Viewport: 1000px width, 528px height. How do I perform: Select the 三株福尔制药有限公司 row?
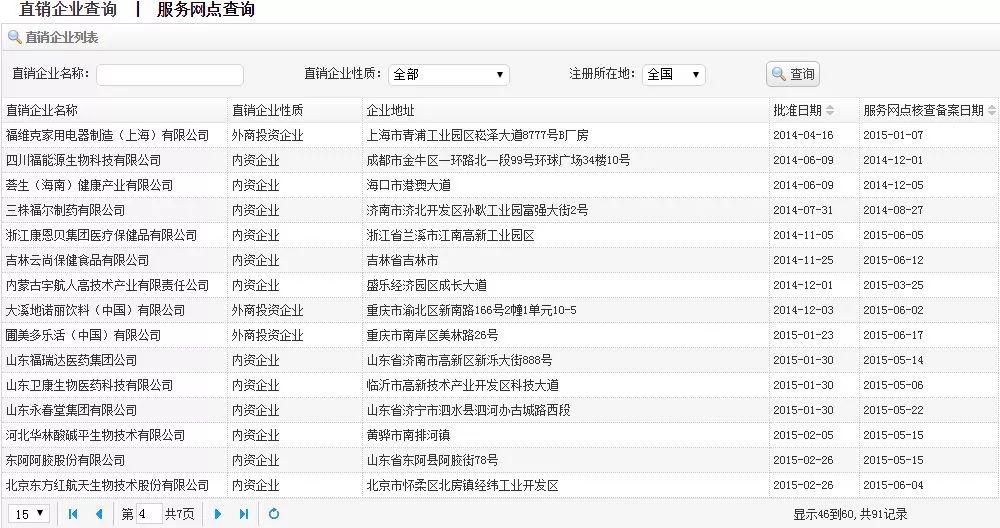66,210
